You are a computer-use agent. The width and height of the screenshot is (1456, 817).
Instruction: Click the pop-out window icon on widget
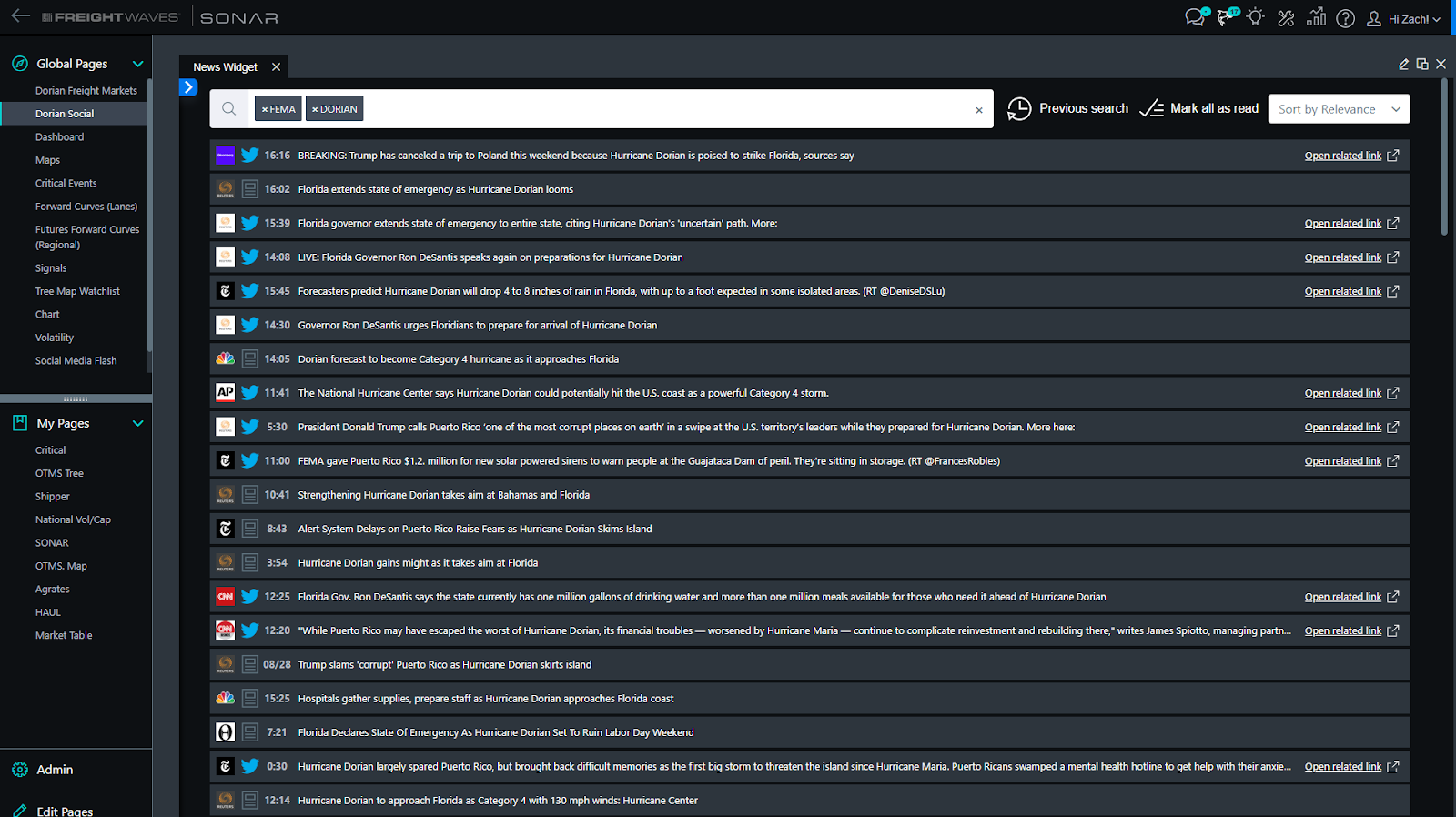point(1422,65)
